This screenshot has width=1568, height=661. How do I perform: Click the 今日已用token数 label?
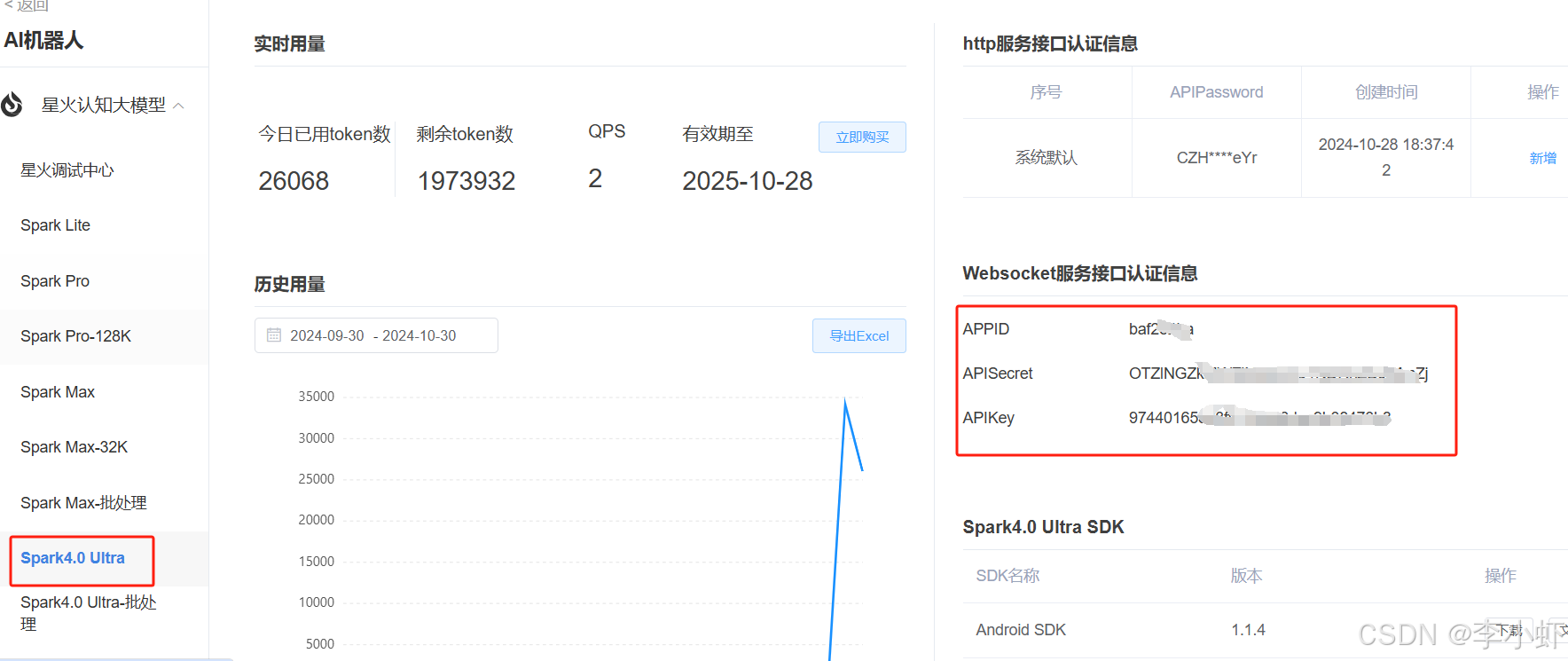(324, 134)
